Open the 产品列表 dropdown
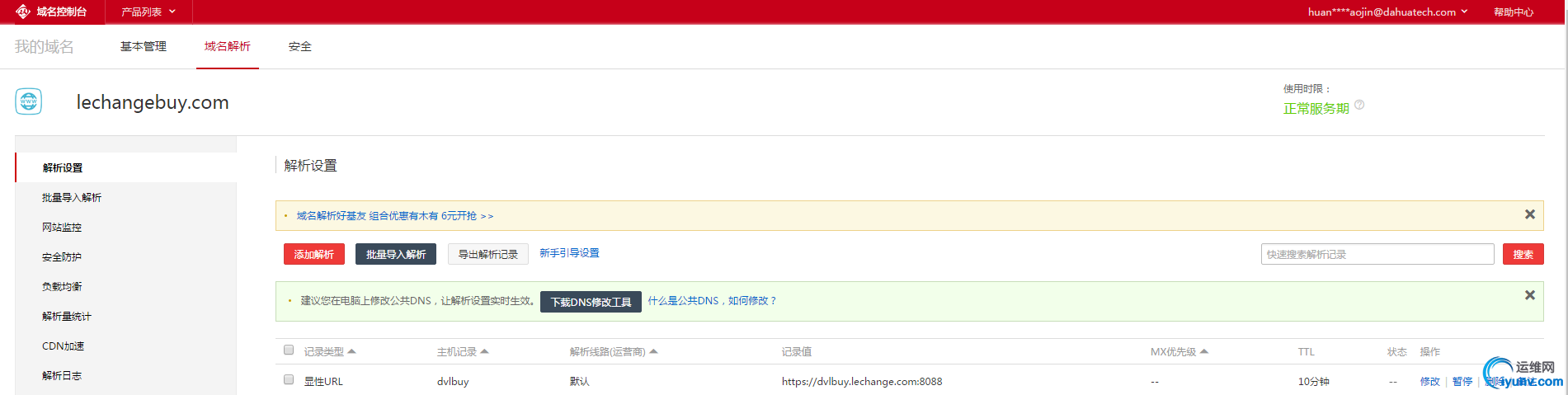This screenshot has width=1568, height=395. click(148, 12)
